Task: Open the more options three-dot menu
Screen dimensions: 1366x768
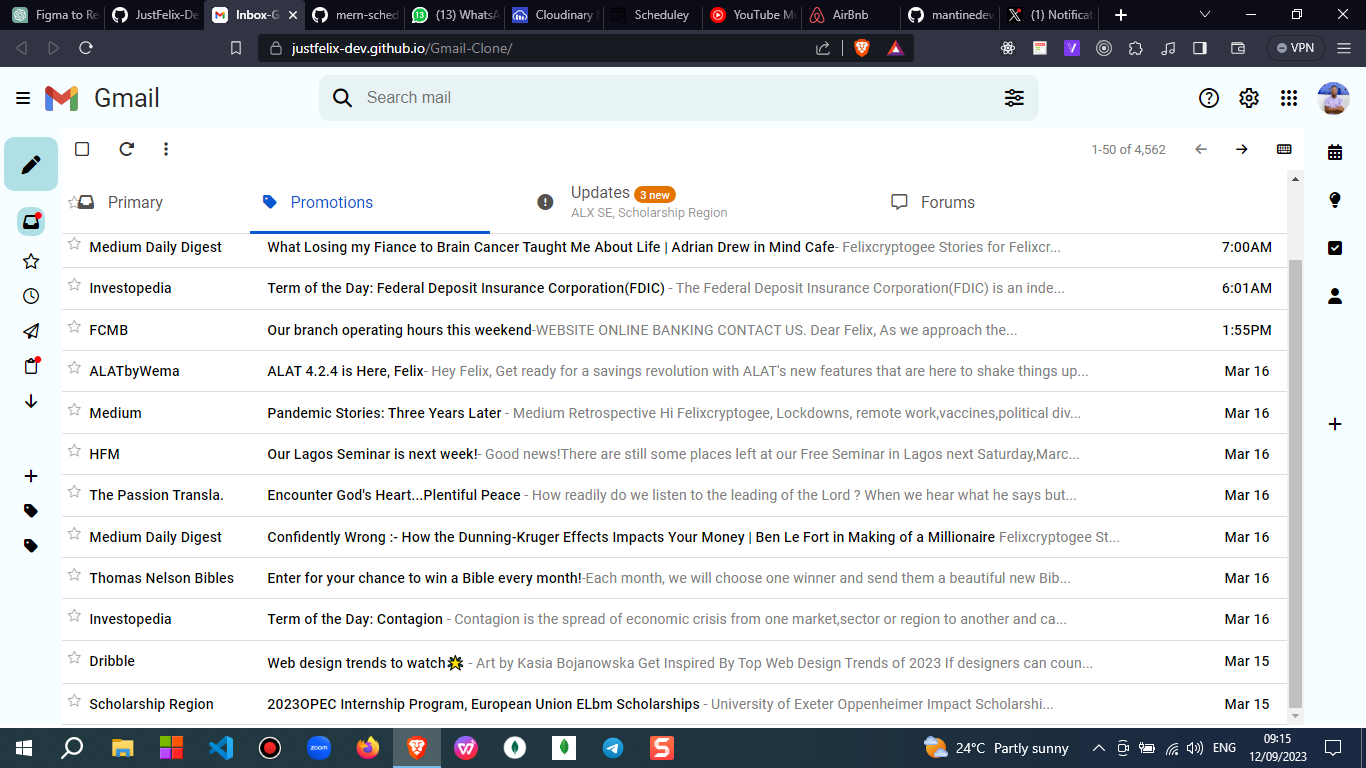Action: click(166, 148)
